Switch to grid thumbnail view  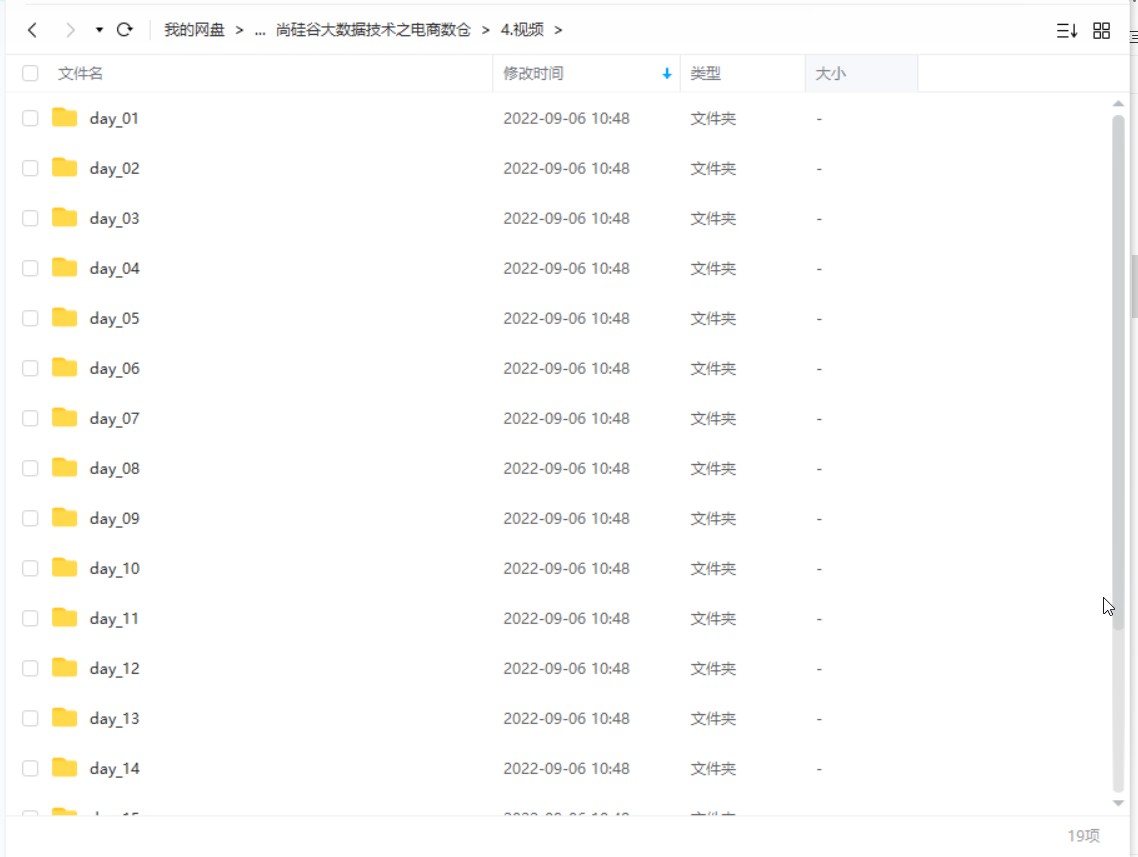(x=1101, y=30)
